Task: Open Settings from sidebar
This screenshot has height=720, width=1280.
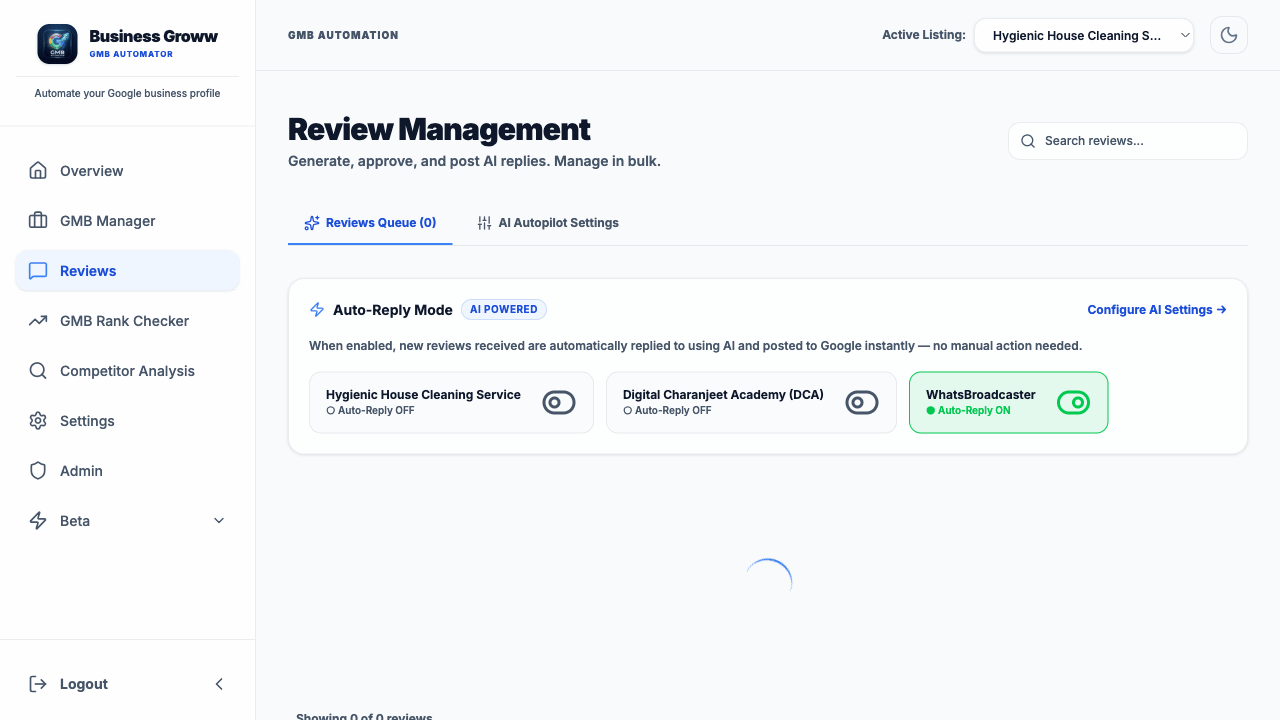Action: (128, 421)
